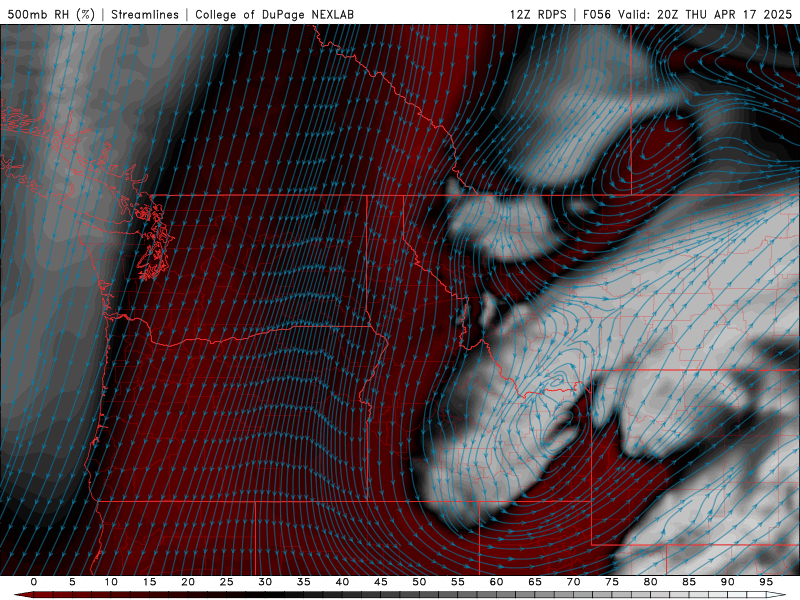Click the "500mb RH (%)" title text
The width and height of the screenshot is (800, 600).
tap(51, 14)
